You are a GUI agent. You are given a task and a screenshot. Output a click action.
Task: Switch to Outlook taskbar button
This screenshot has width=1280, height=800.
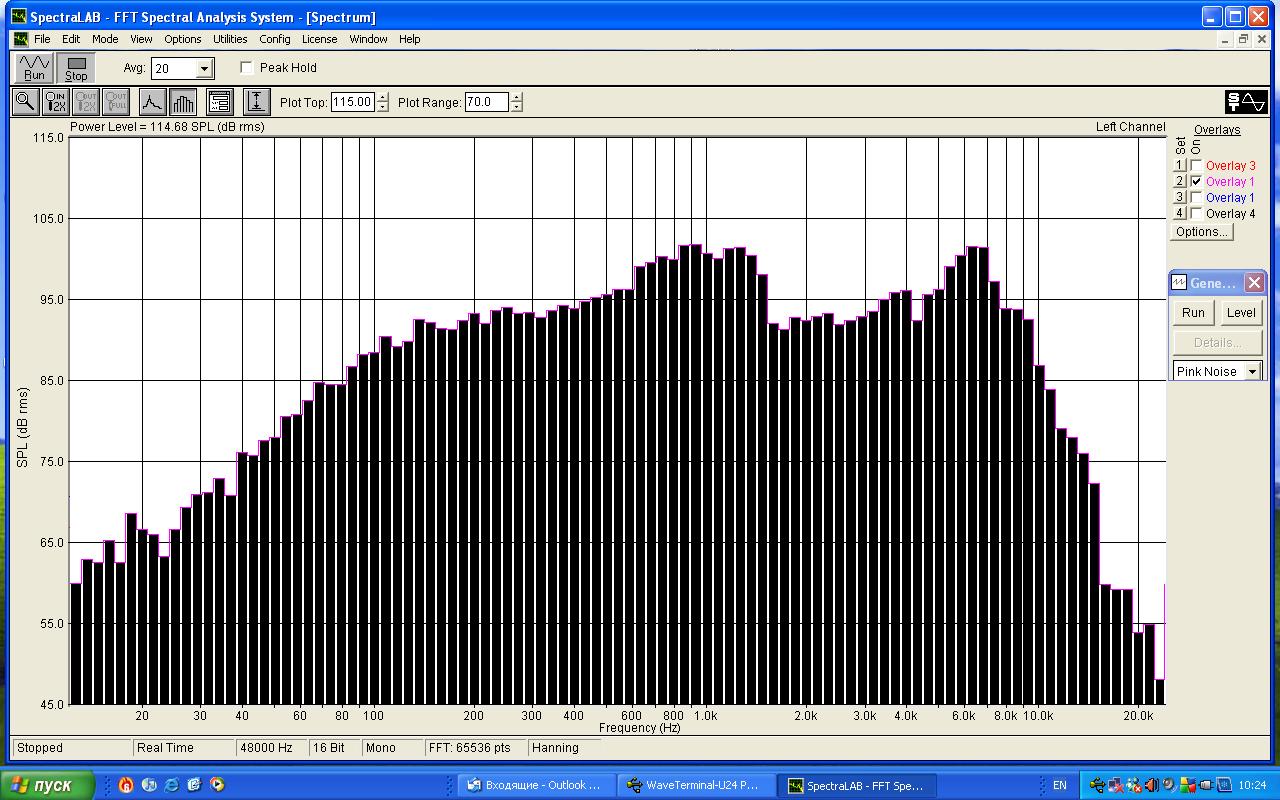coord(536,785)
